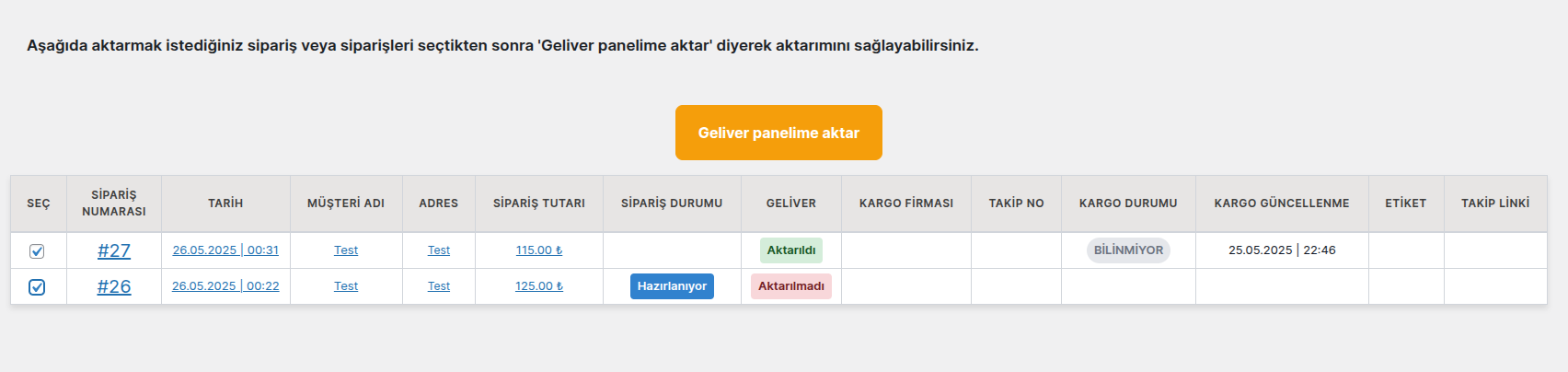Click the BİLİNMİYOR cargo status badge
This screenshot has width=1568, height=372.
[x=1128, y=250]
